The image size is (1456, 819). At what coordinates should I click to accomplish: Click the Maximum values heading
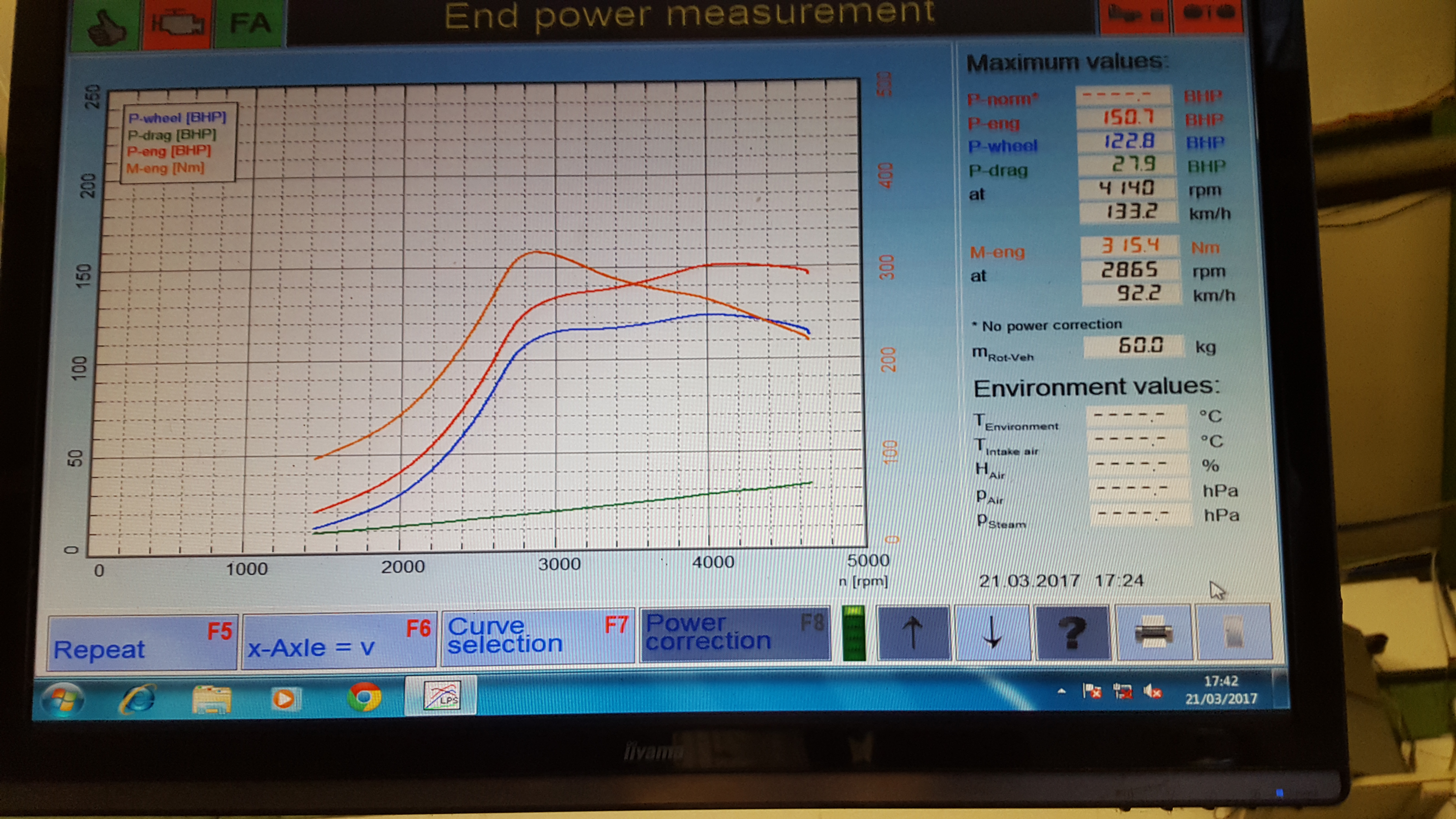coord(1067,62)
